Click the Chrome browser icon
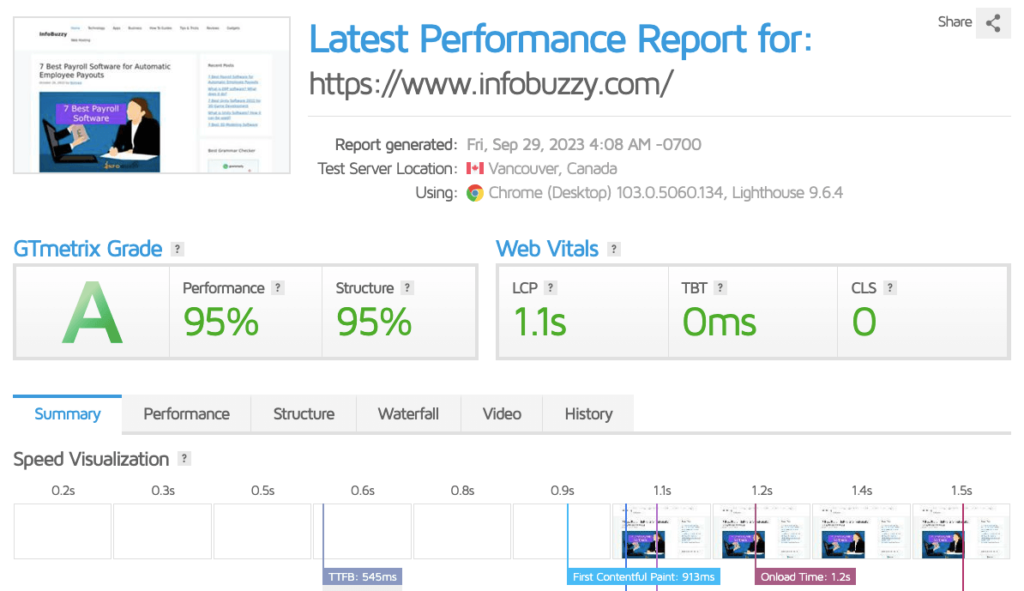Screen dimensions: 1024x591 (475, 193)
